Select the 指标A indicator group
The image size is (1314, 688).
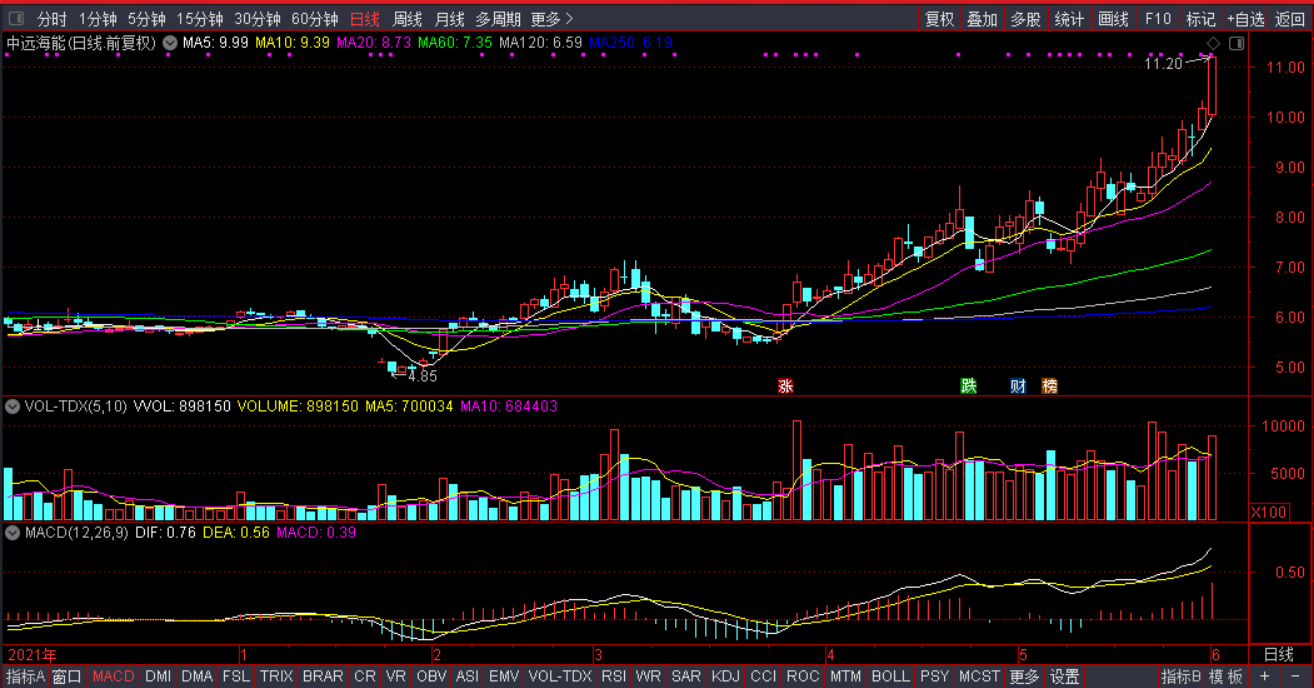pyautogui.click(x=26, y=677)
